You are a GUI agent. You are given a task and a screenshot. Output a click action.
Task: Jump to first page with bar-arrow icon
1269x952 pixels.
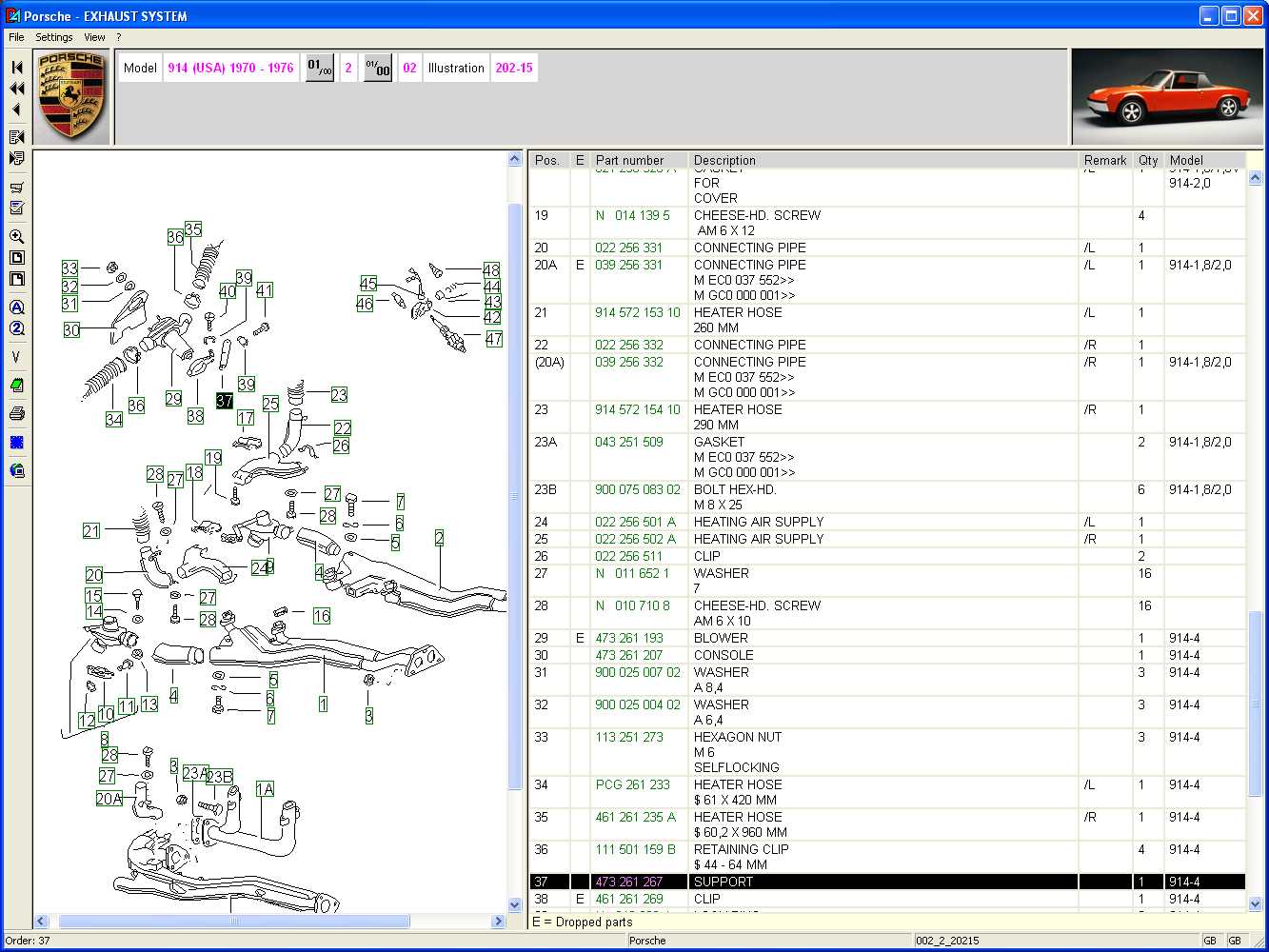[x=16, y=67]
